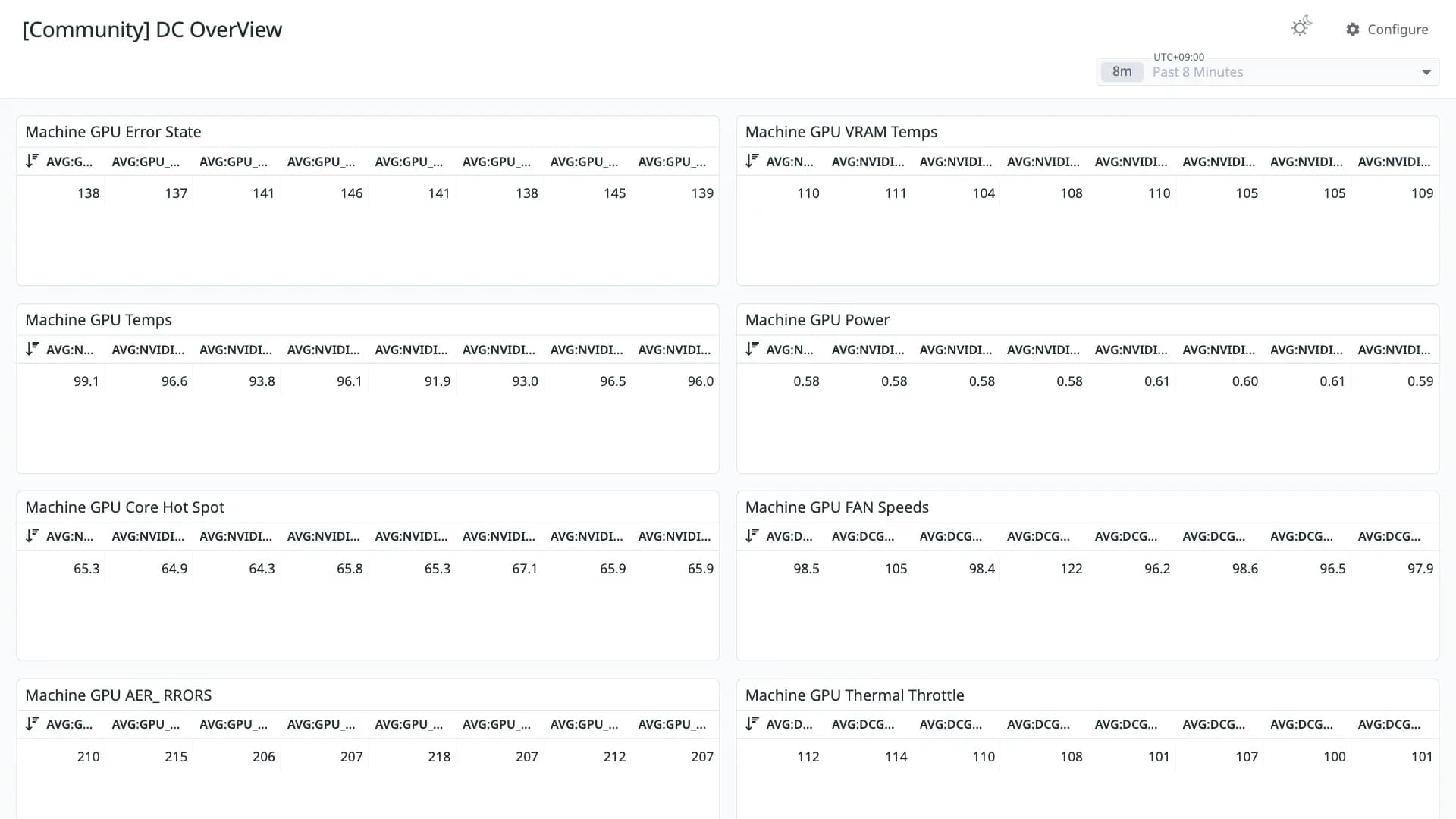Click sort icon in GPU FAN Speeds table
The image size is (1456, 819).
tap(752, 535)
